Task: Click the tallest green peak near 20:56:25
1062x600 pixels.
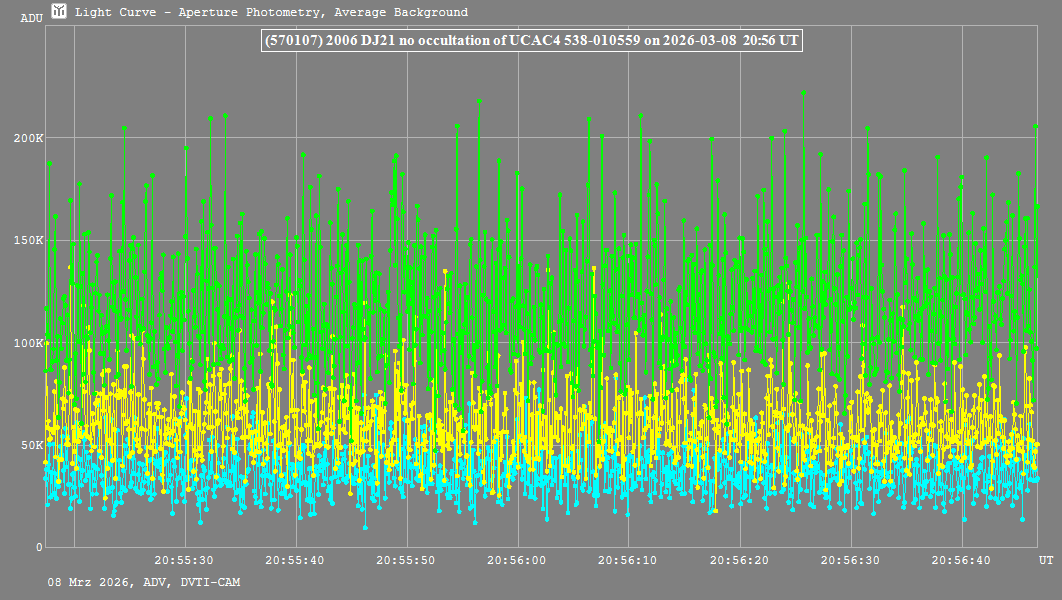Action: [x=803, y=93]
